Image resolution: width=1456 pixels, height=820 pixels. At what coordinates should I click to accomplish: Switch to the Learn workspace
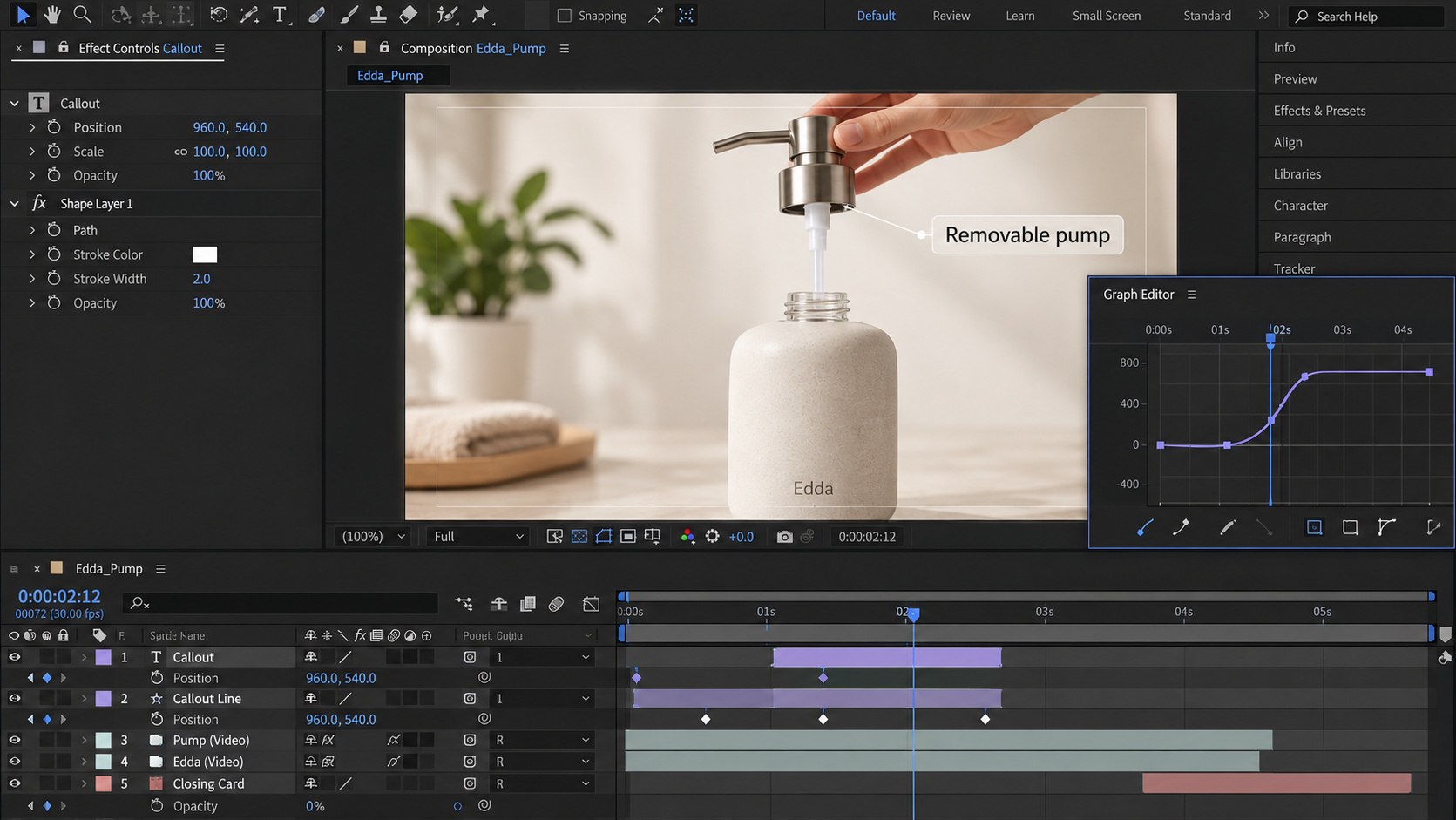[1020, 16]
